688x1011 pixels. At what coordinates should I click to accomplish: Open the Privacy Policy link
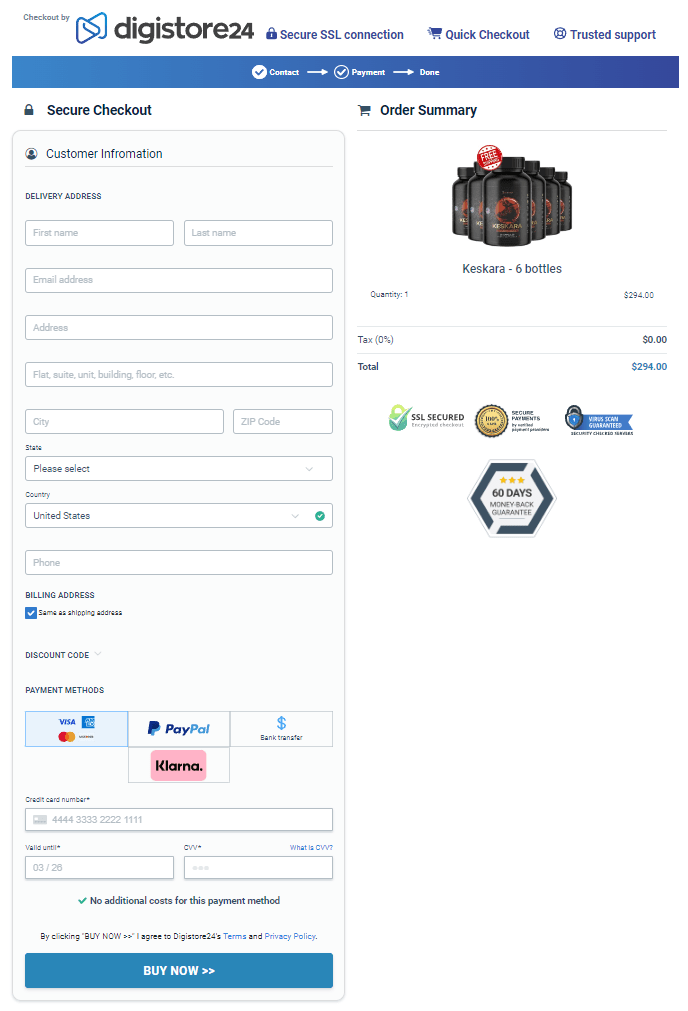coord(289,937)
